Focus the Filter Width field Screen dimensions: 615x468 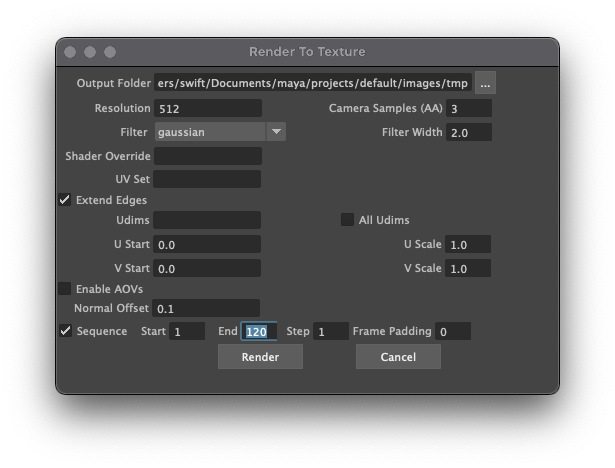pyautogui.click(x=469, y=132)
